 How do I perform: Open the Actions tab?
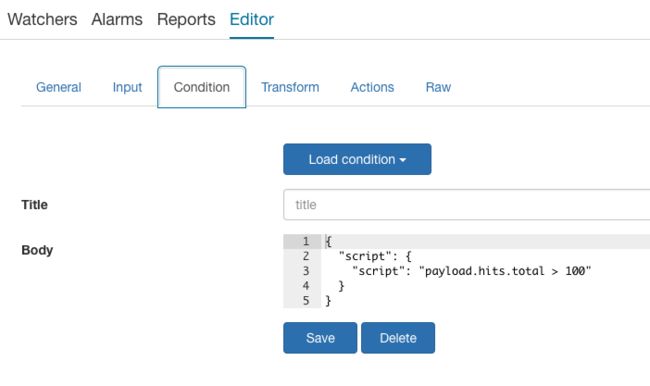click(x=372, y=87)
